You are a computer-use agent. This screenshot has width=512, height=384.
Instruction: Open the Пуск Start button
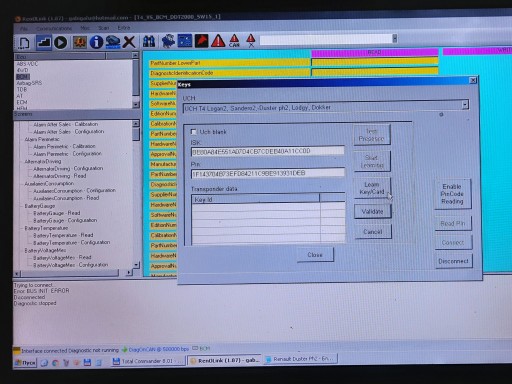click(25, 363)
